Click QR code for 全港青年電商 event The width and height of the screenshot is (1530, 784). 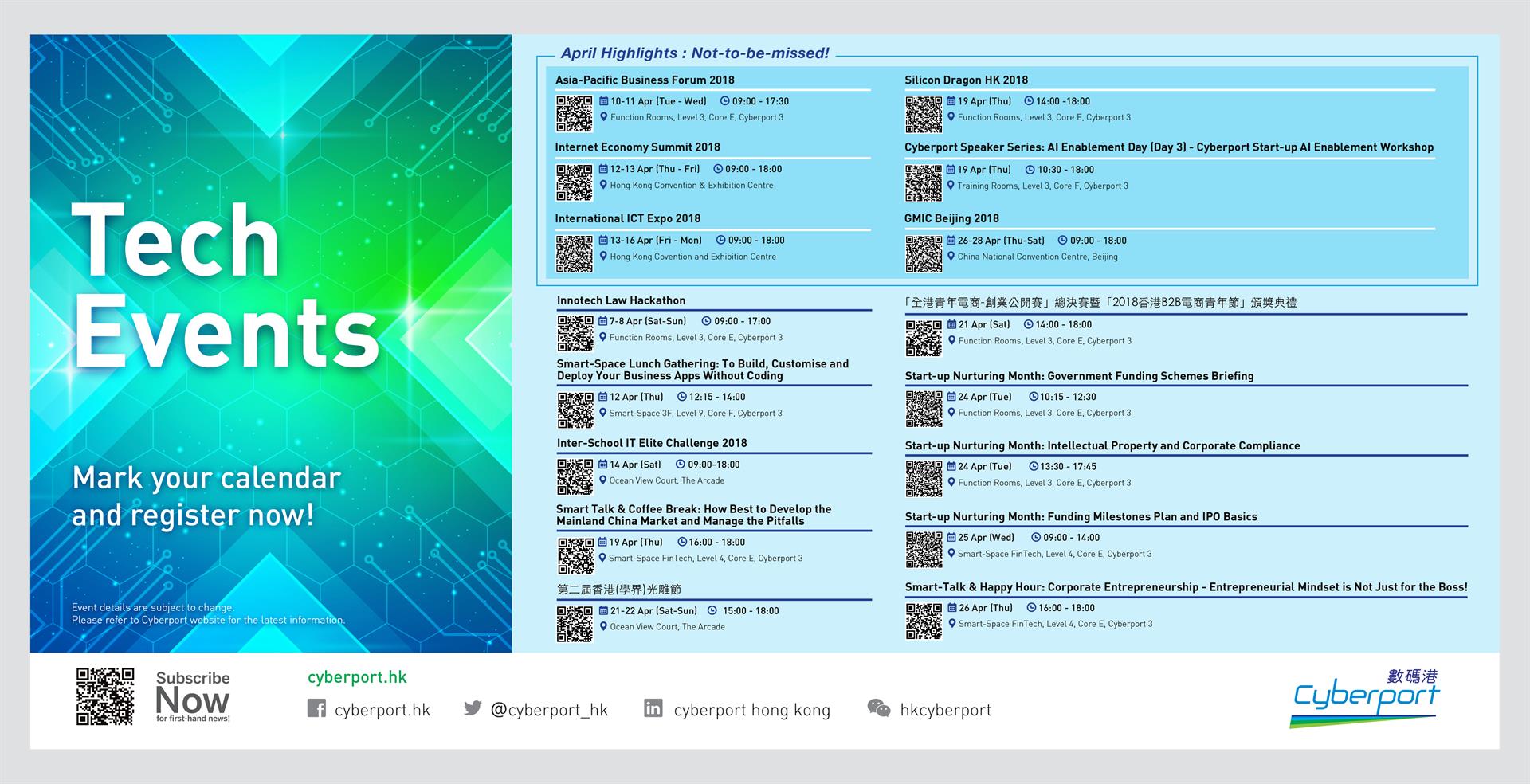click(x=924, y=338)
